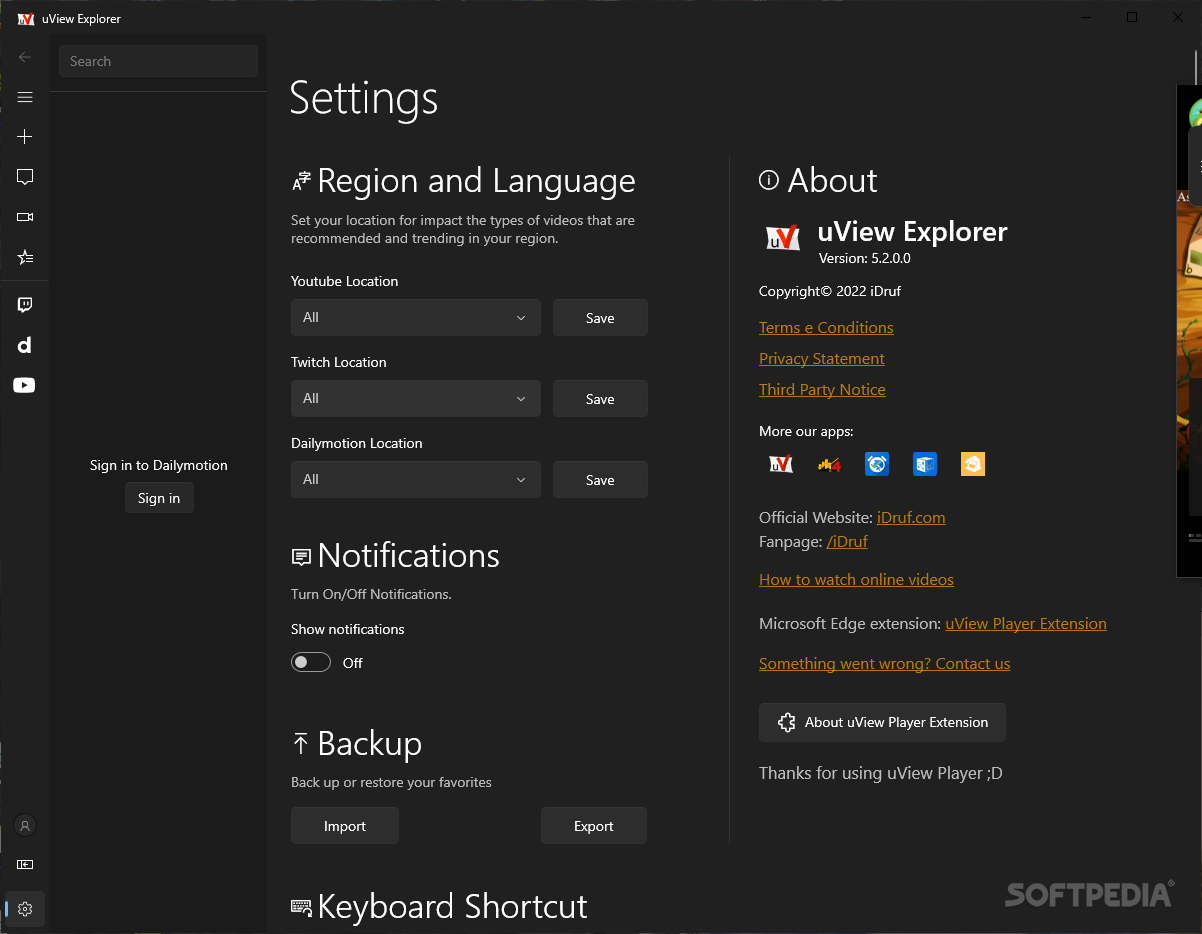Click the Region and Language heading

click(x=476, y=180)
